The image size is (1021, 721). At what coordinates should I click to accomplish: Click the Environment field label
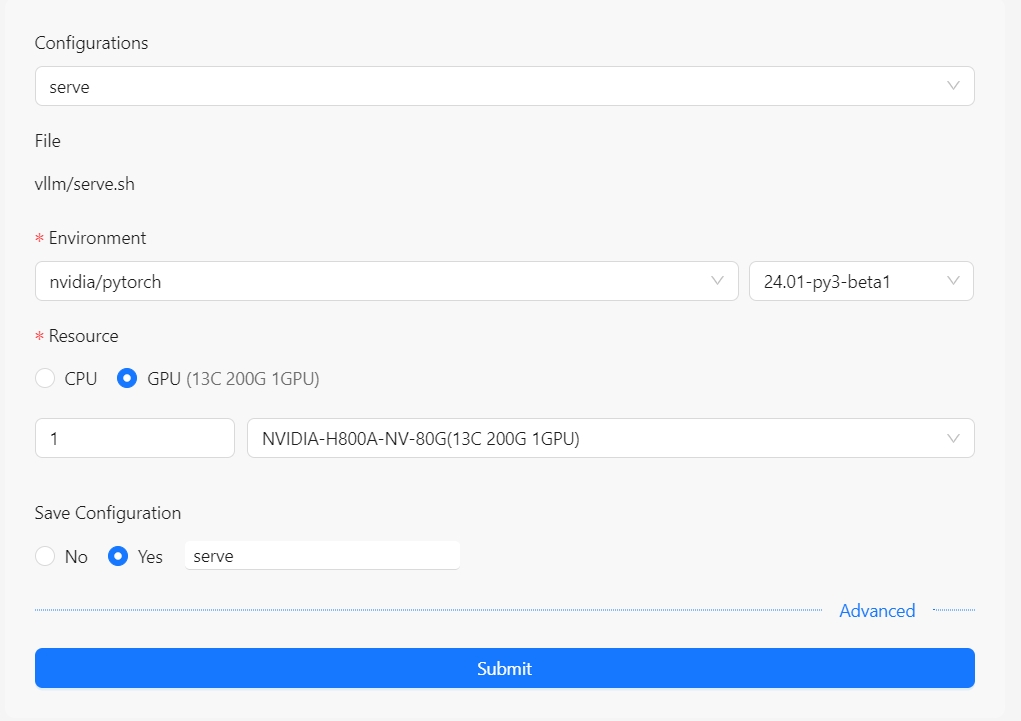(97, 238)
